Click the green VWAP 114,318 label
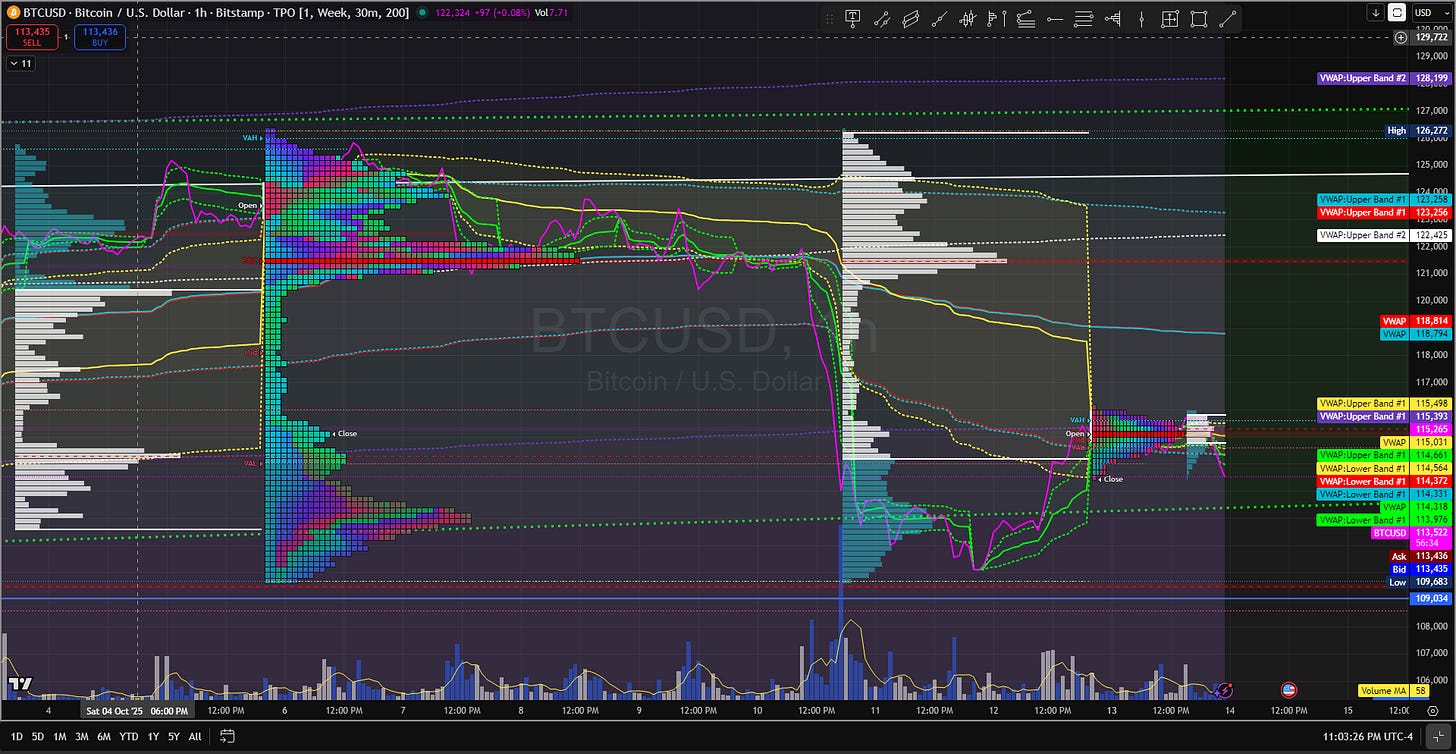1456x754 pixels. tap(1415, 507)
